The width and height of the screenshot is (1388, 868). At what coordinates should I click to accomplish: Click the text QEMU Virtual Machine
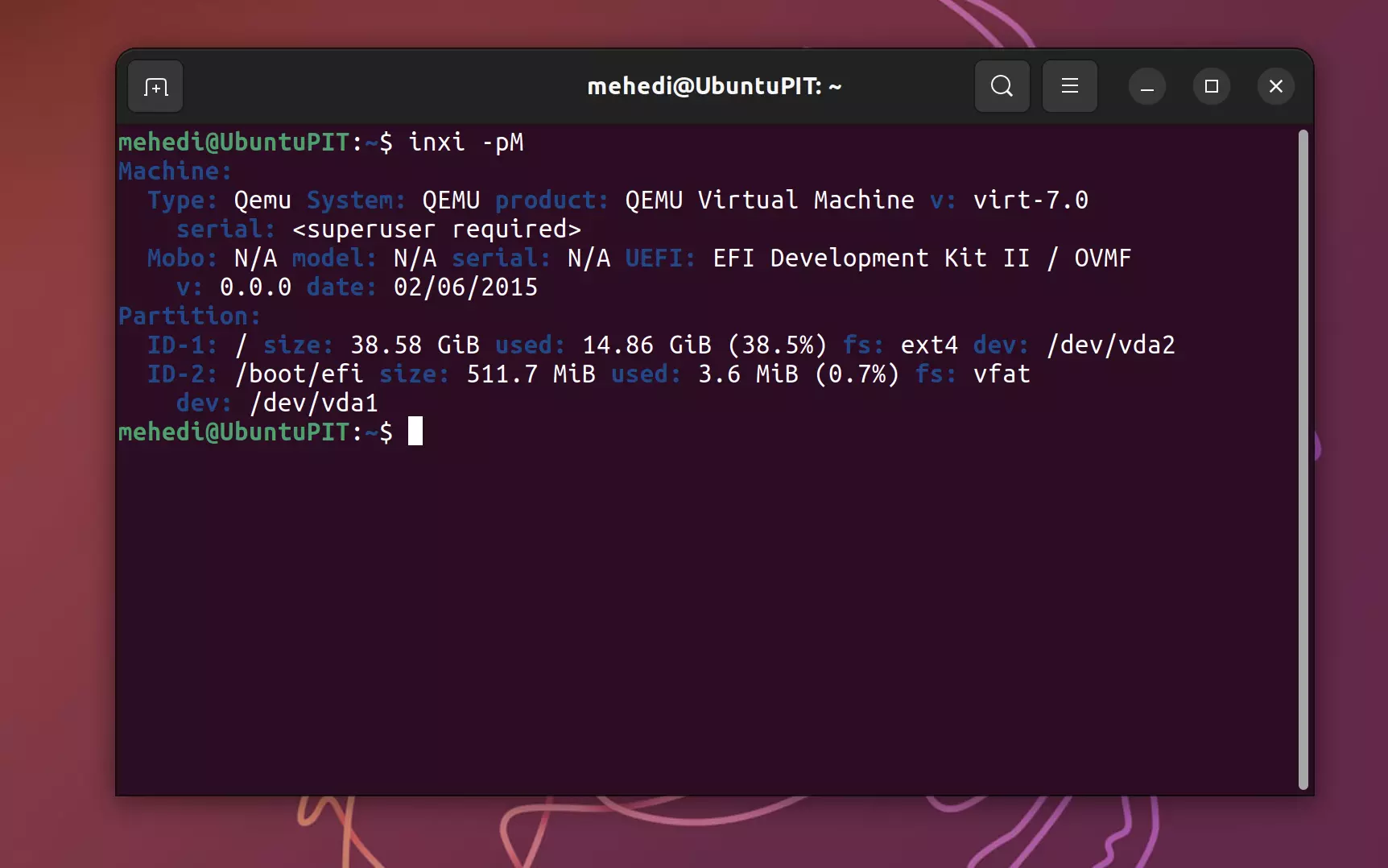(770, 200)
